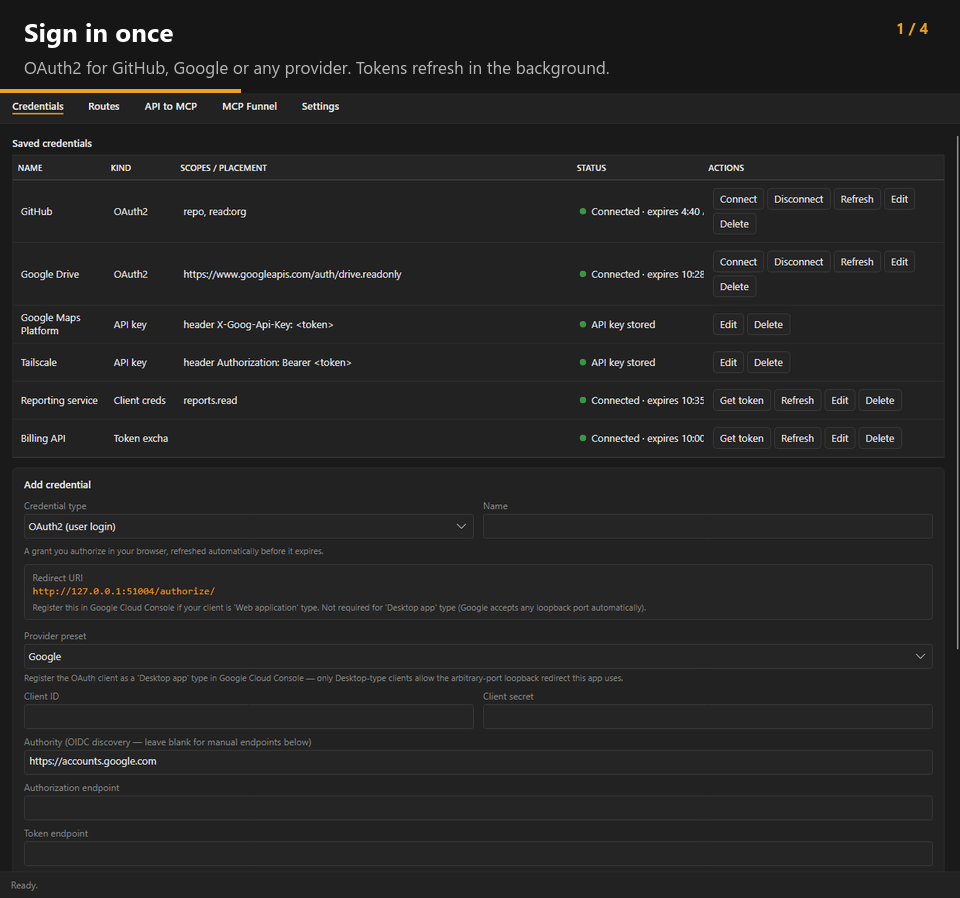960x898 pixels.
Task: Get token for Billing API
Action: [741, 438]
